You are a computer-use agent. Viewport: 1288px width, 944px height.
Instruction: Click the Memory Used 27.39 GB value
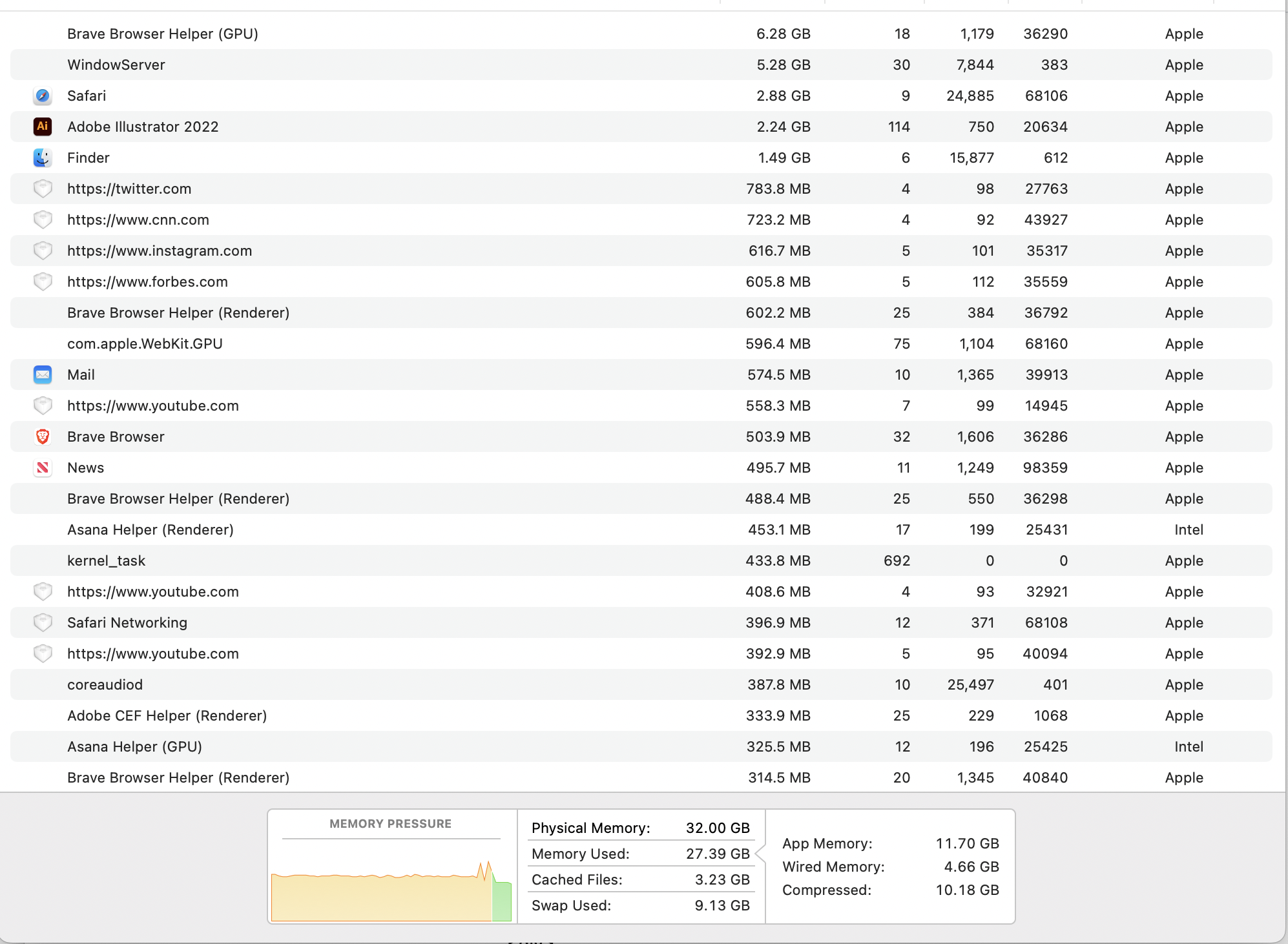pos(718,854)
